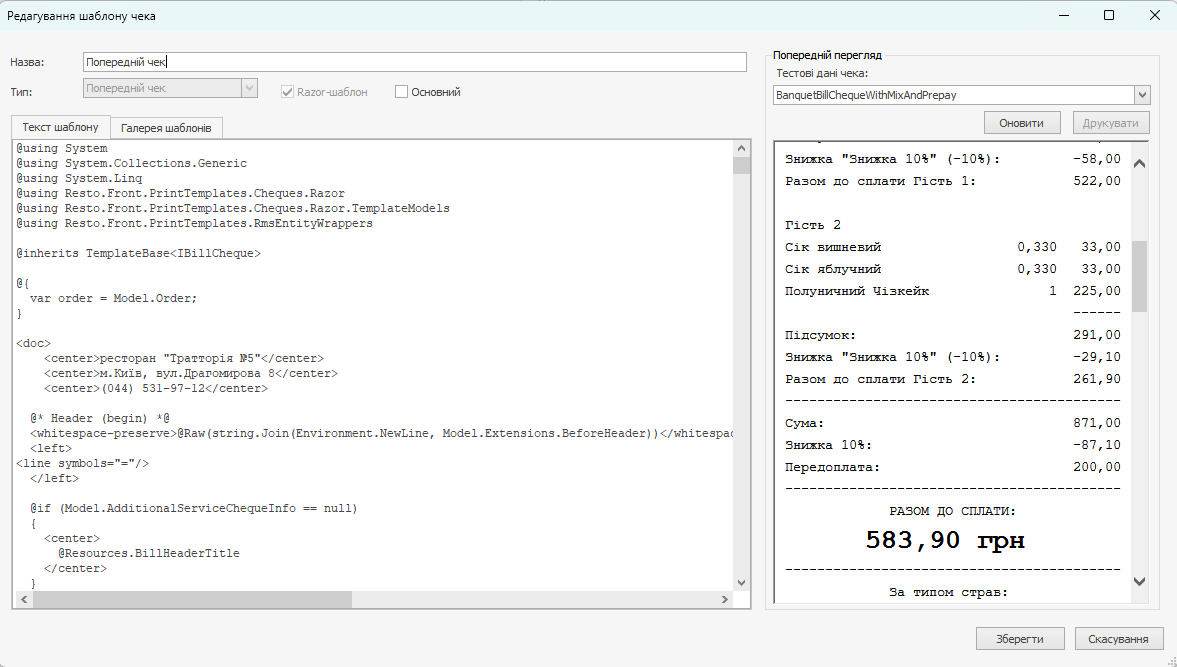Minimize the template editing window
This screenshot has height=667, width=1177.
pyautogui.click(x=1063, y=16)
